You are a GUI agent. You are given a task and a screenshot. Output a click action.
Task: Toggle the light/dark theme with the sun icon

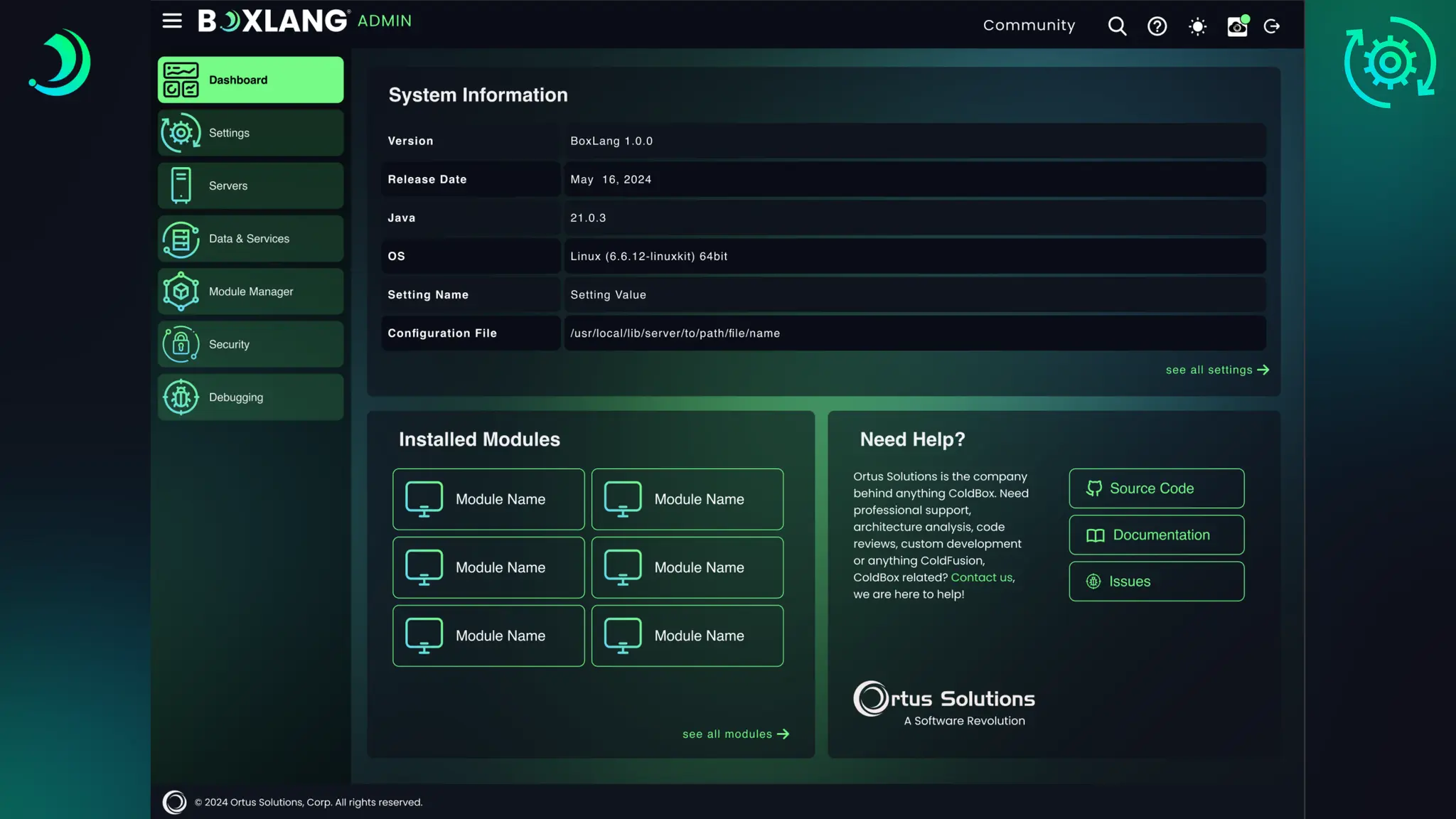tap(1197, 27)
